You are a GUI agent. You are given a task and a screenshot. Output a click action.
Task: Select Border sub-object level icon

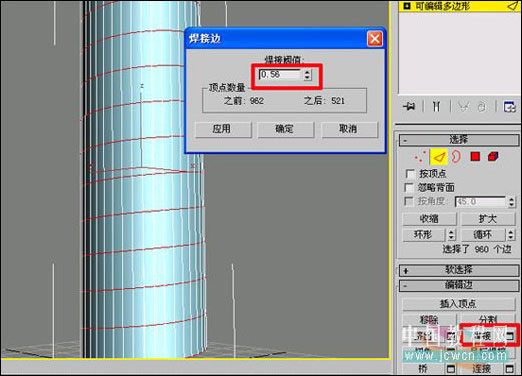[456, 156]
